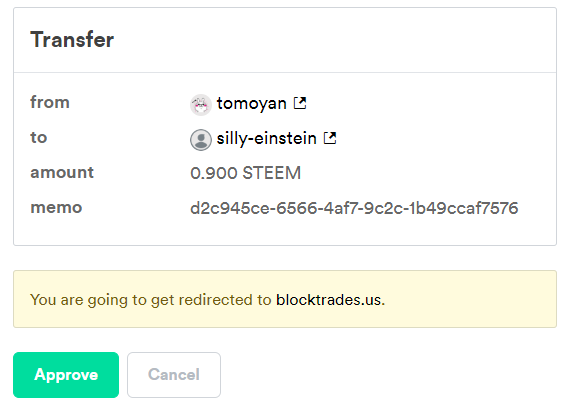567x404 pixels.
Task: Click tomoyan's bunny avatar image
Action: pos(201,105)
